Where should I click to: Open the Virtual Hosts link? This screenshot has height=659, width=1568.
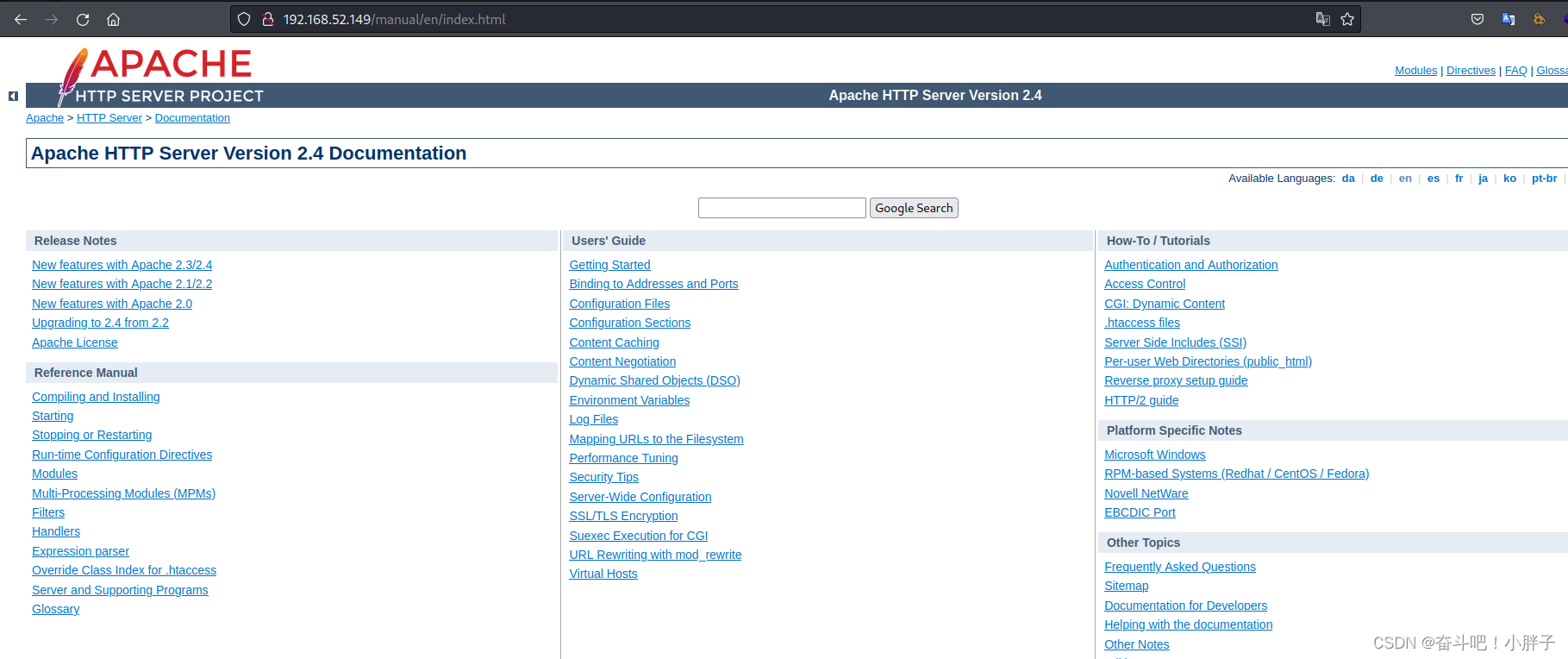click(x=603, y=574)
